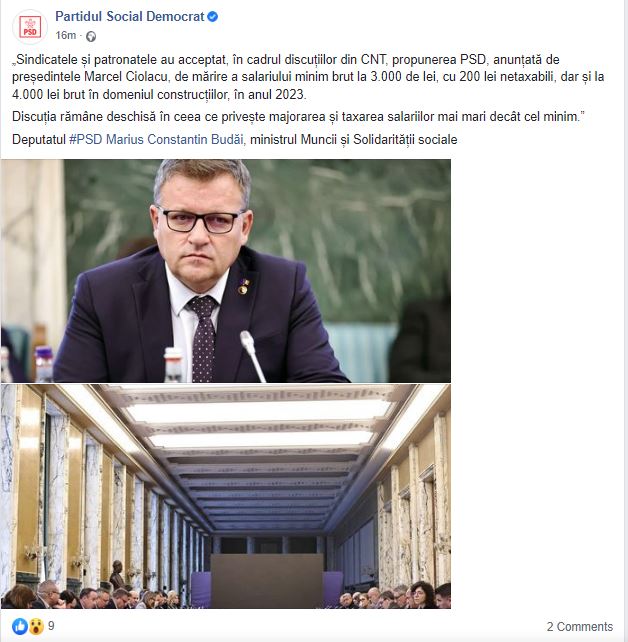Click the globe public-audience icon

[x=91, y=36]
